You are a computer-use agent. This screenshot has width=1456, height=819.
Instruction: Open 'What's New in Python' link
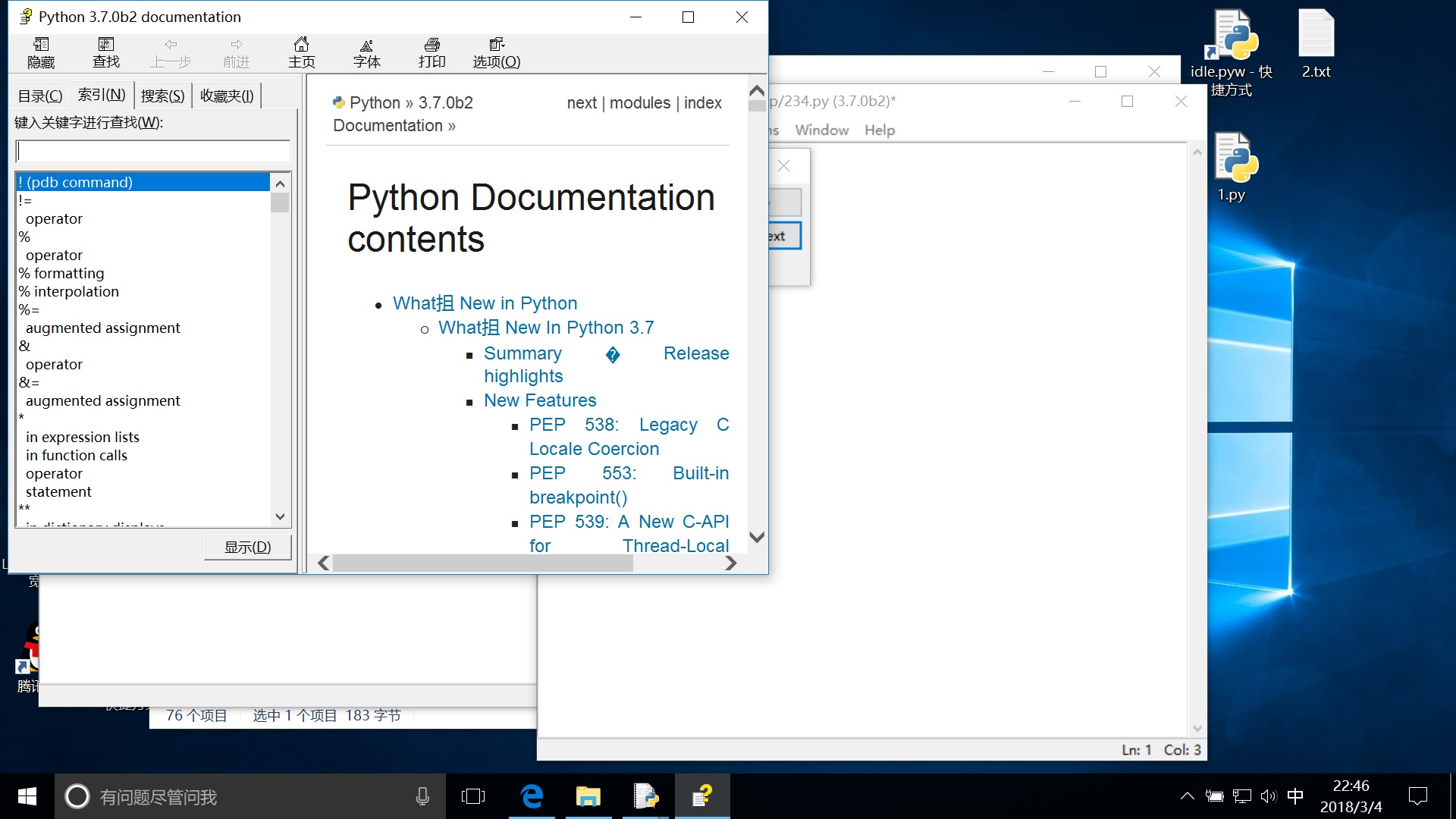pyautogui.click(x=485, y=303)
